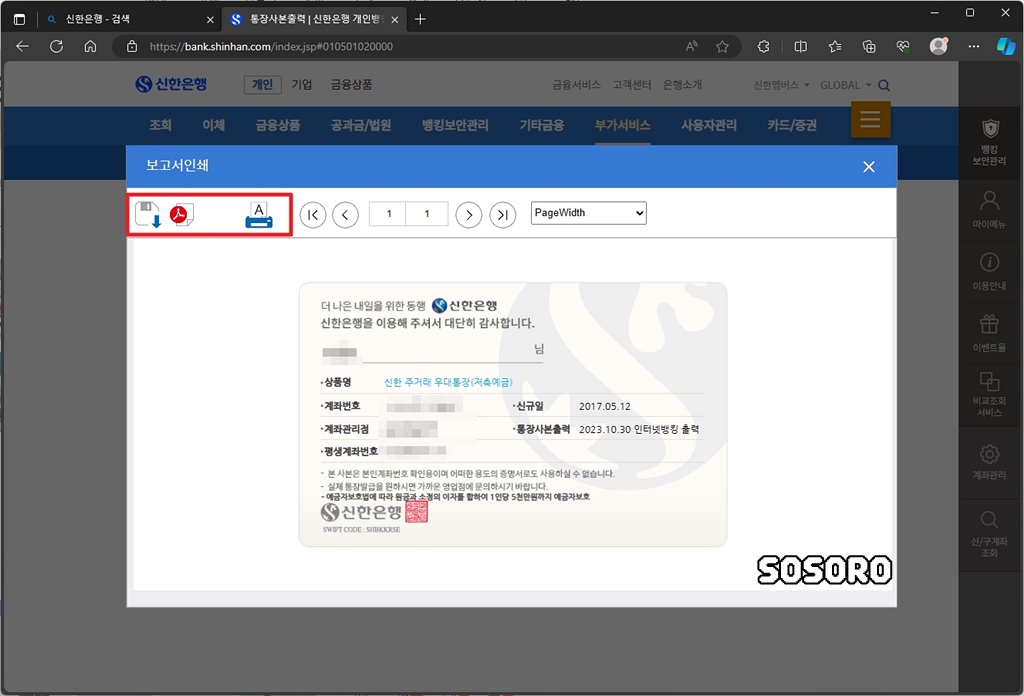
Task: Open browser extensions icon
Action: coord(763,46)
